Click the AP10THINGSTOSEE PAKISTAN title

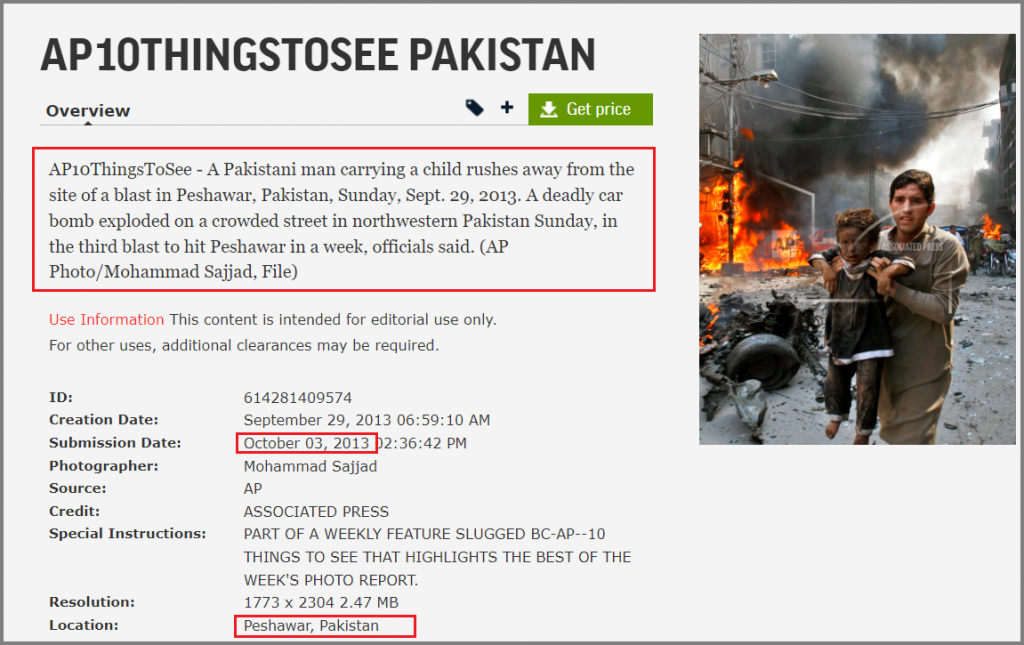tap(318, 54)
